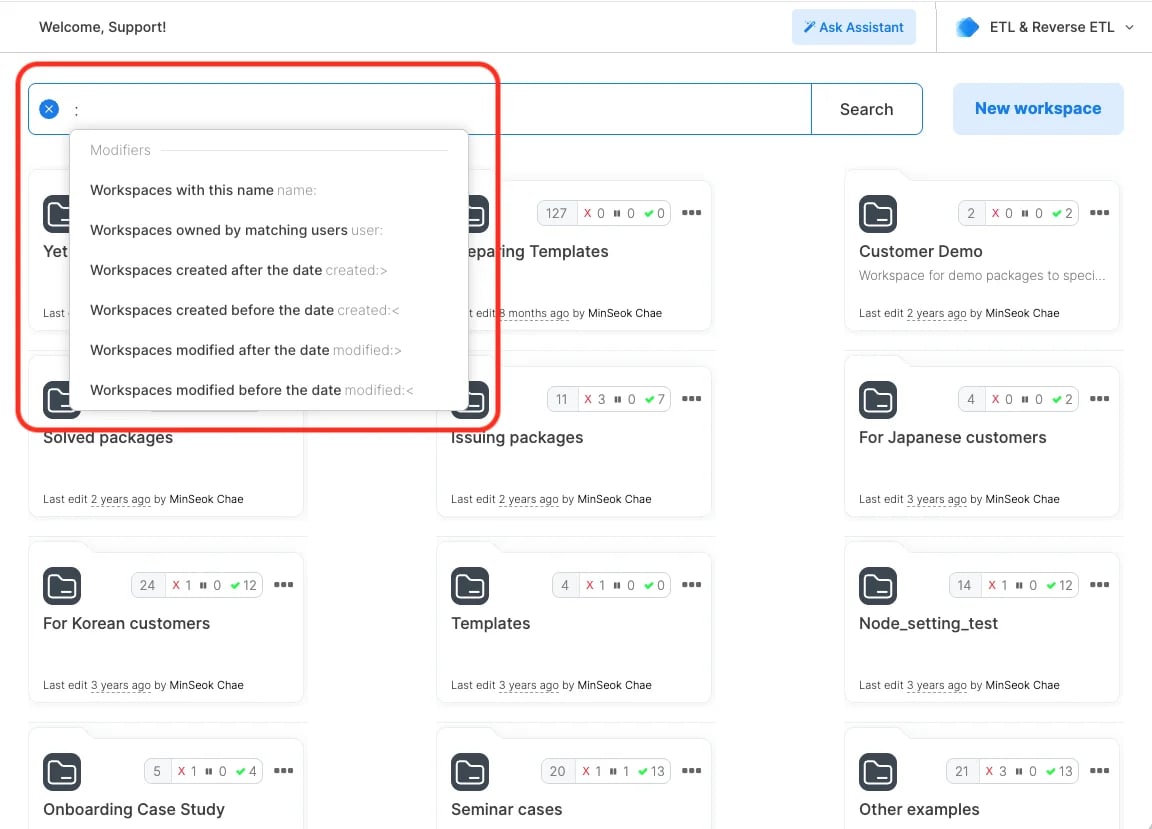Click package count 24 on For Korean customers

click(x=148, y=585)
